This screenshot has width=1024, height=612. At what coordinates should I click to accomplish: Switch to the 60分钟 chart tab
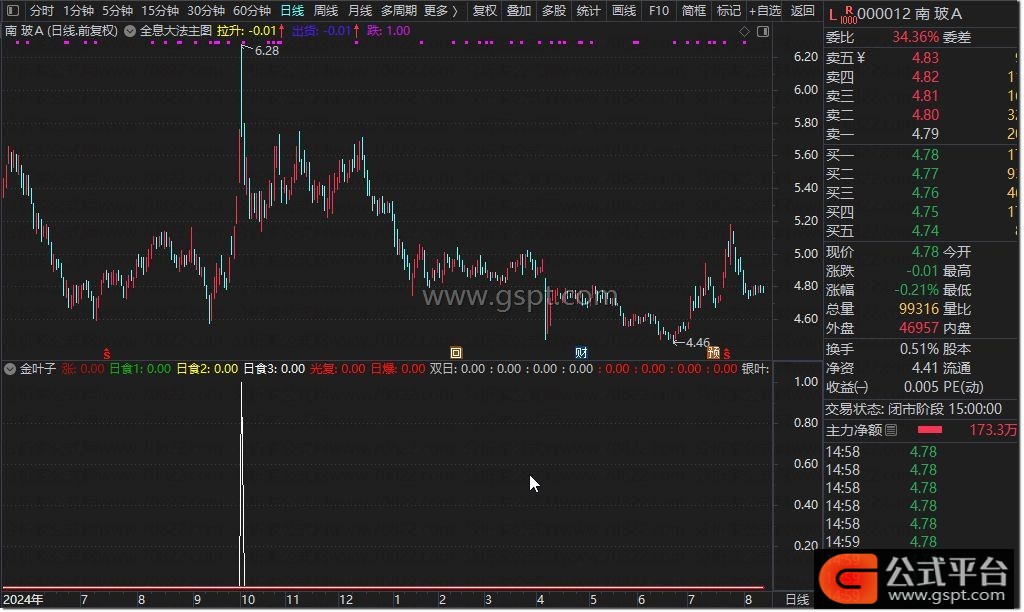coord(252,10)
